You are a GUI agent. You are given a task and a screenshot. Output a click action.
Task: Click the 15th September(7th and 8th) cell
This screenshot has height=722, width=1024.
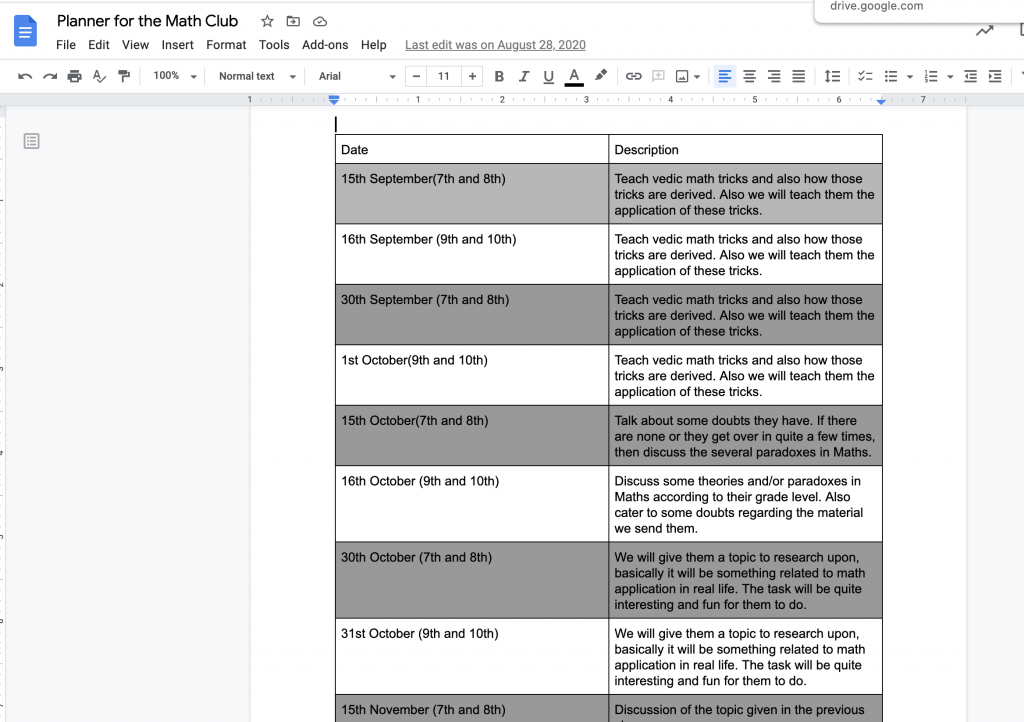472,194
